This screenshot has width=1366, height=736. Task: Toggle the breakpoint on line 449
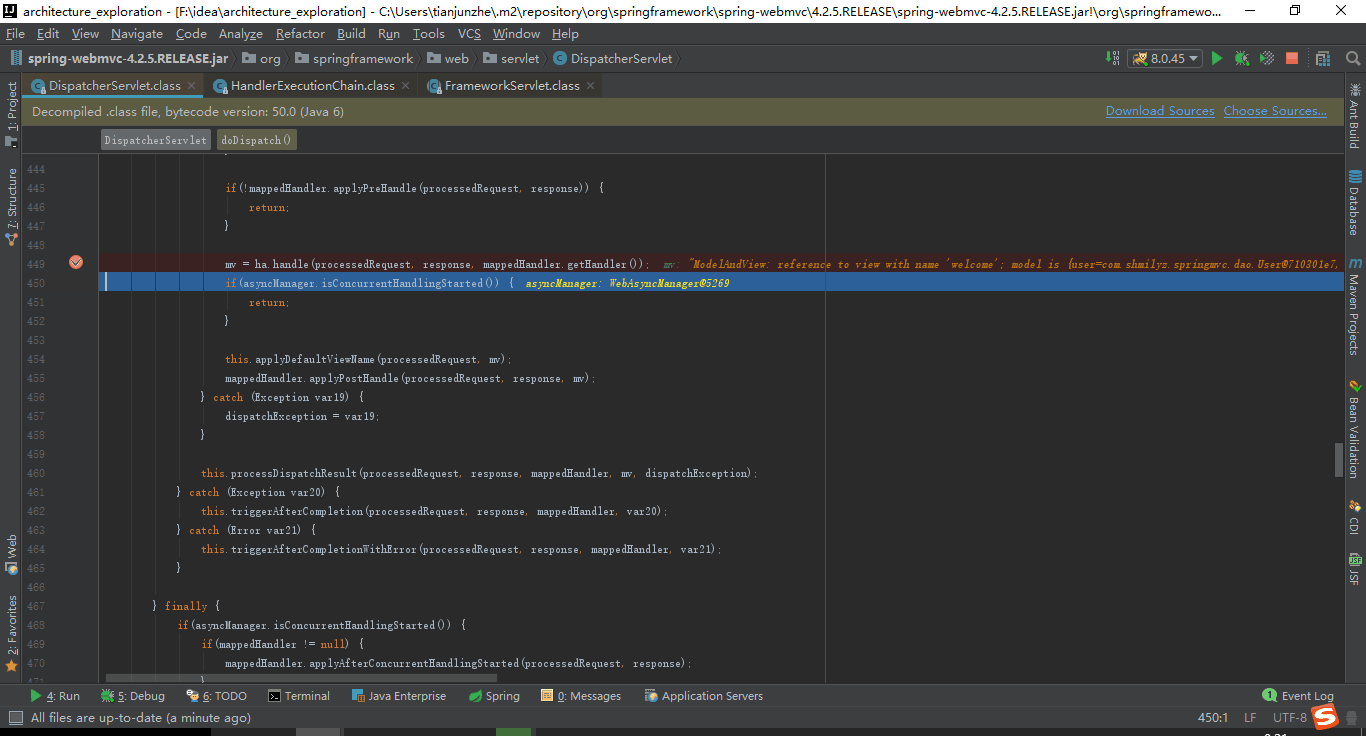(76, 262)
